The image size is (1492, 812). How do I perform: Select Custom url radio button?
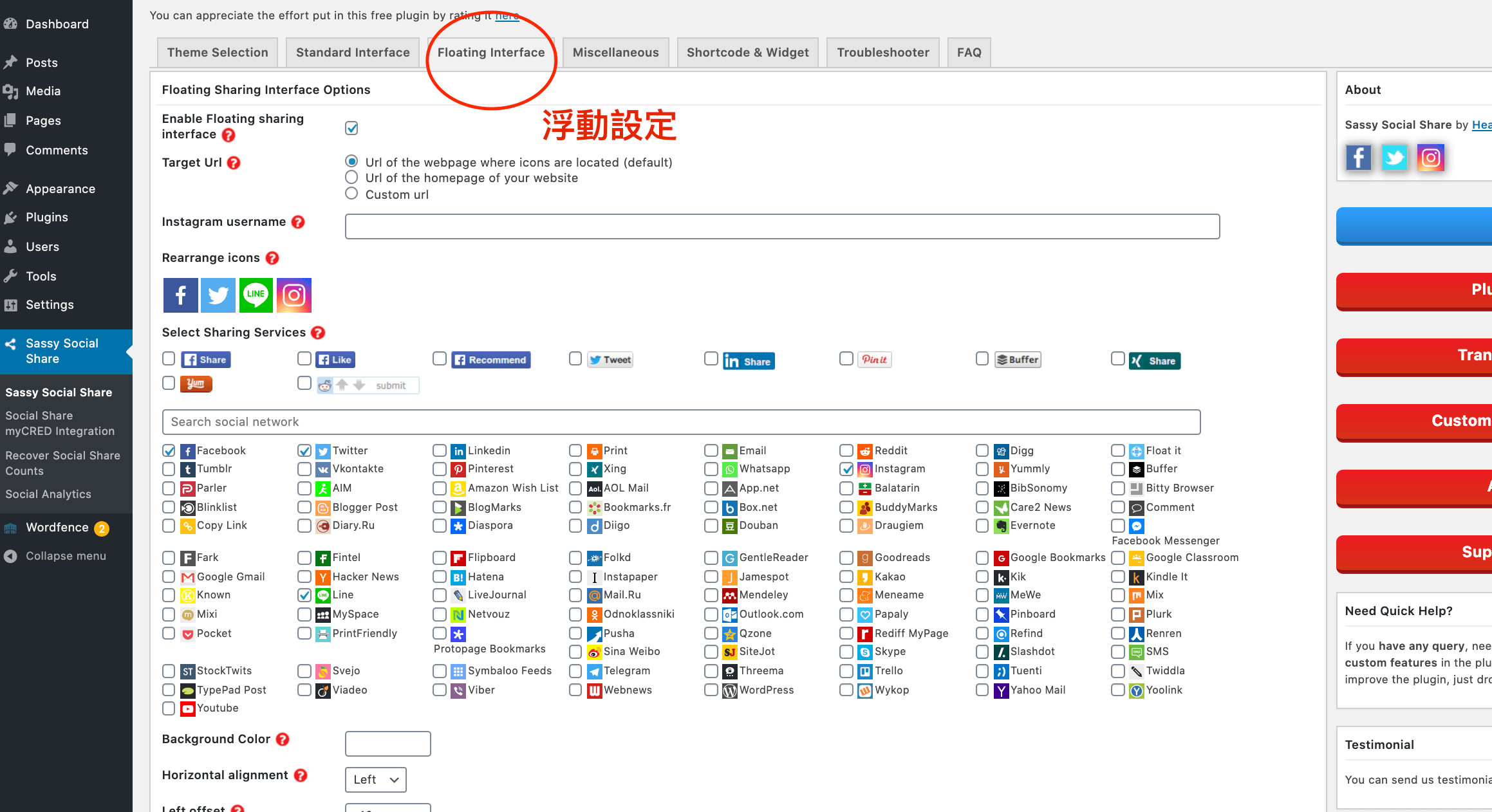tap(352, 193)
